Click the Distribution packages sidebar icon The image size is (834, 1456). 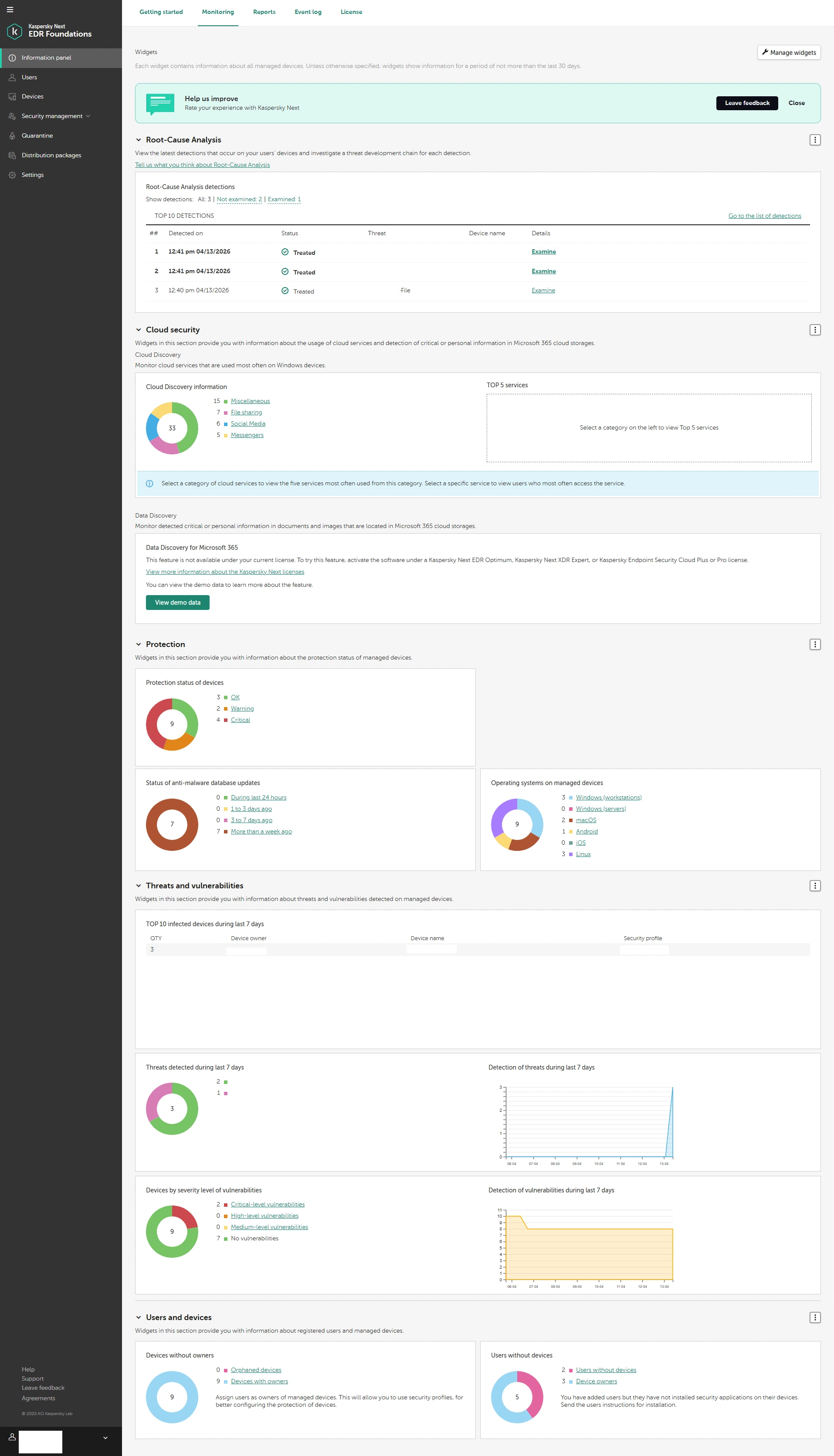12,155
